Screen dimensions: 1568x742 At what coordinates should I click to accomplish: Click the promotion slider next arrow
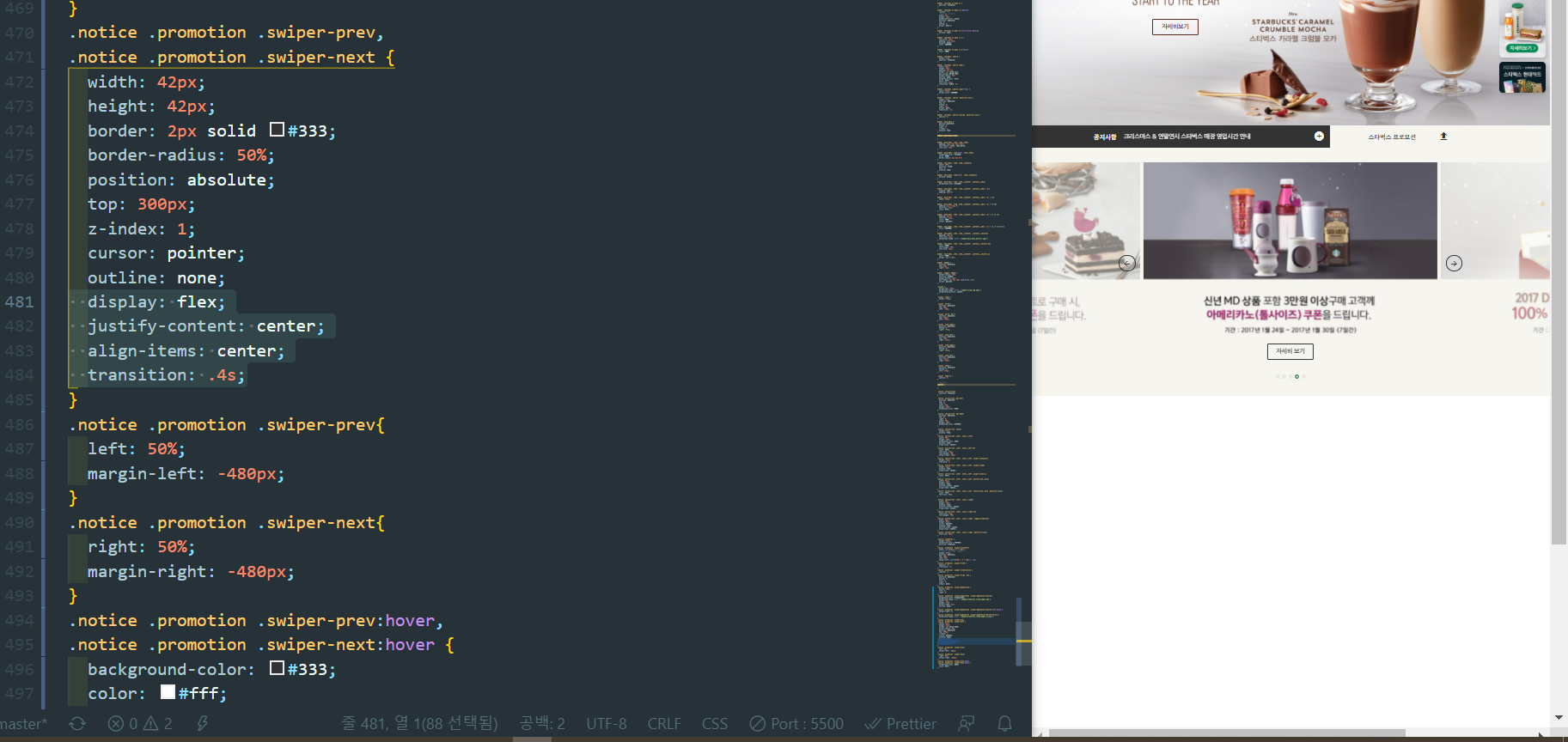[x=1454, y=264]
